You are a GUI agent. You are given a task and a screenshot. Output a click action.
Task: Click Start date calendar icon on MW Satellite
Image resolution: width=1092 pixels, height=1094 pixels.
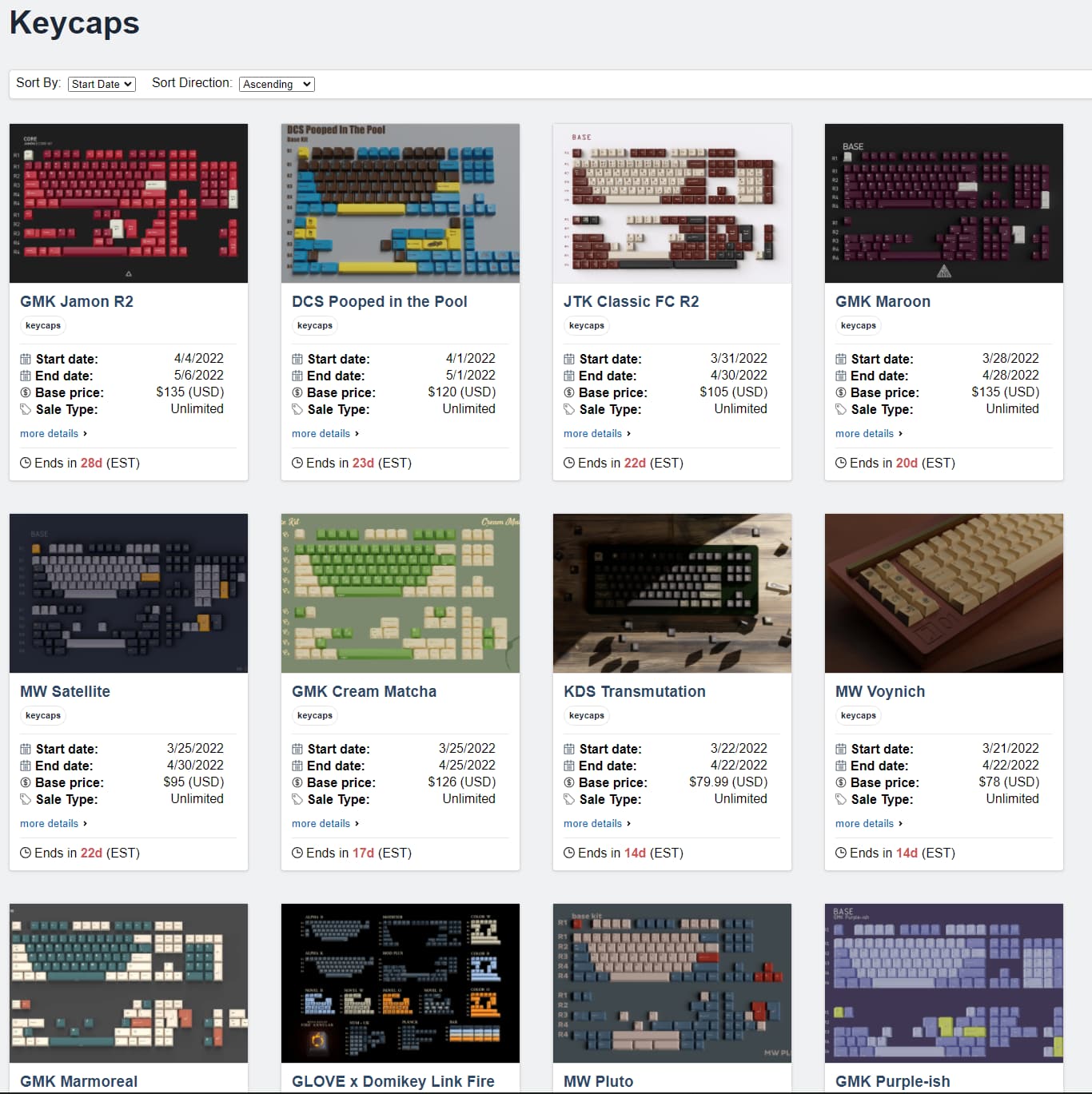26,749
